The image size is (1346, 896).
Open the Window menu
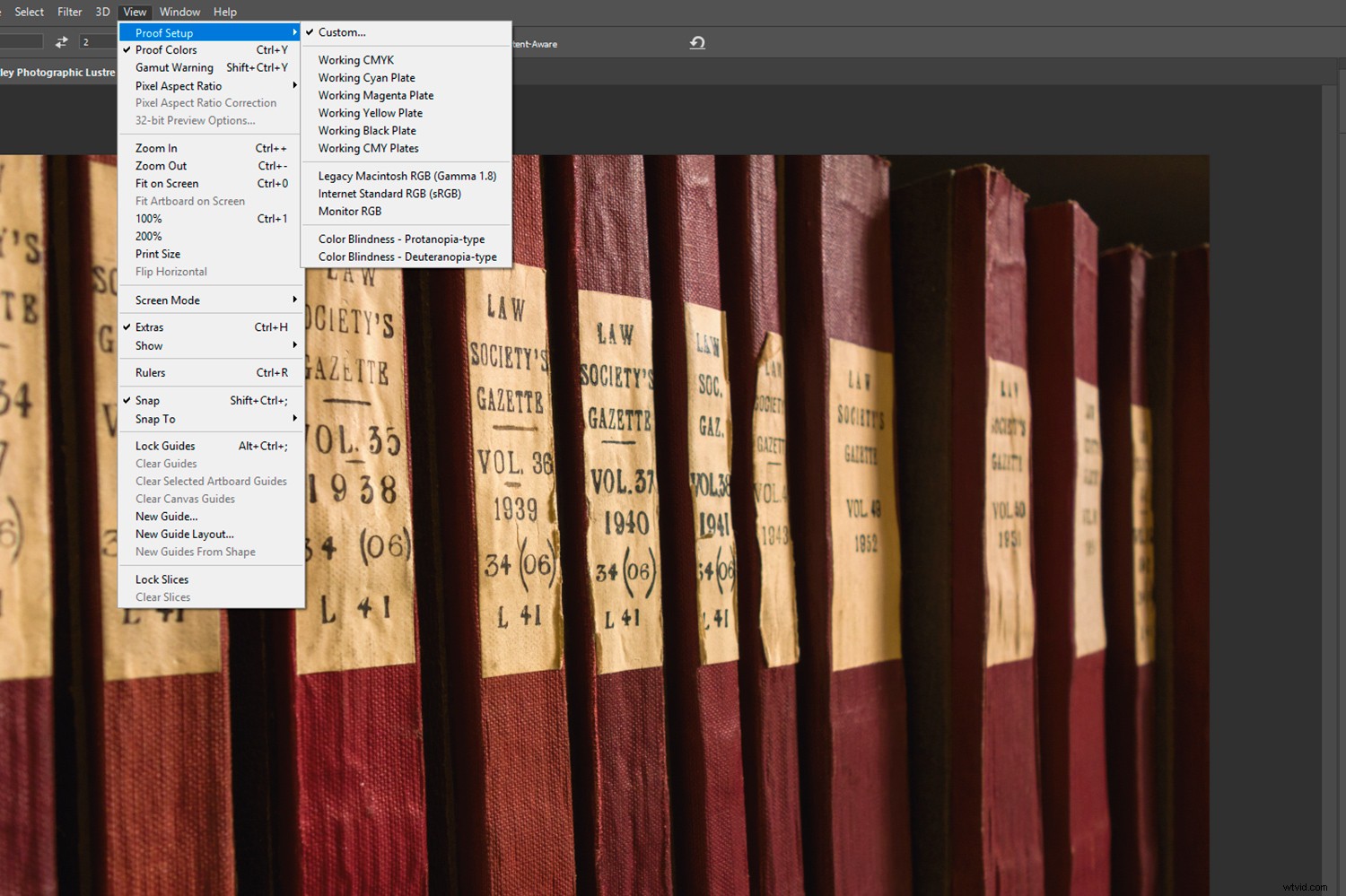tap(179, 12)
